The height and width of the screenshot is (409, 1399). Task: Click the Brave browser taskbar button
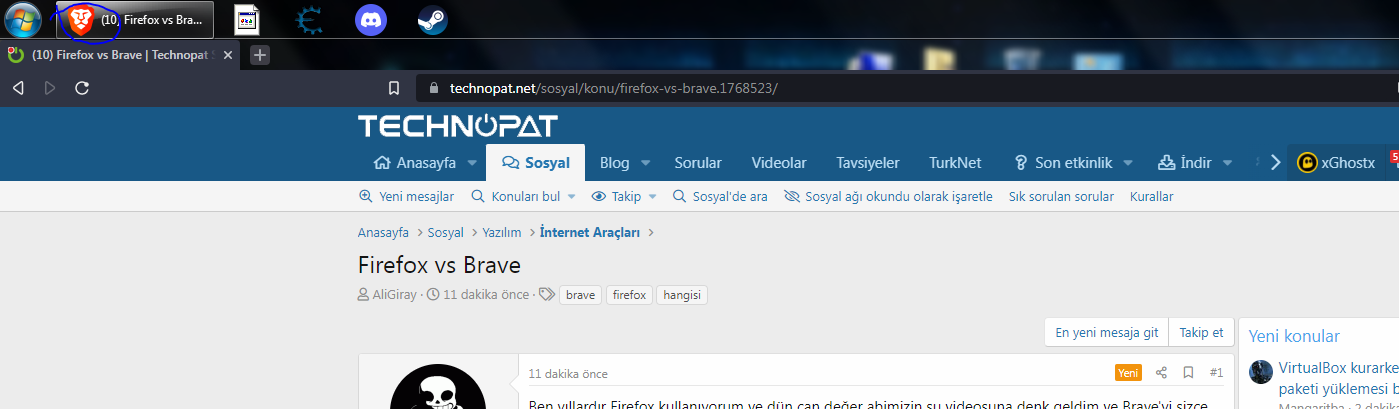135,19
